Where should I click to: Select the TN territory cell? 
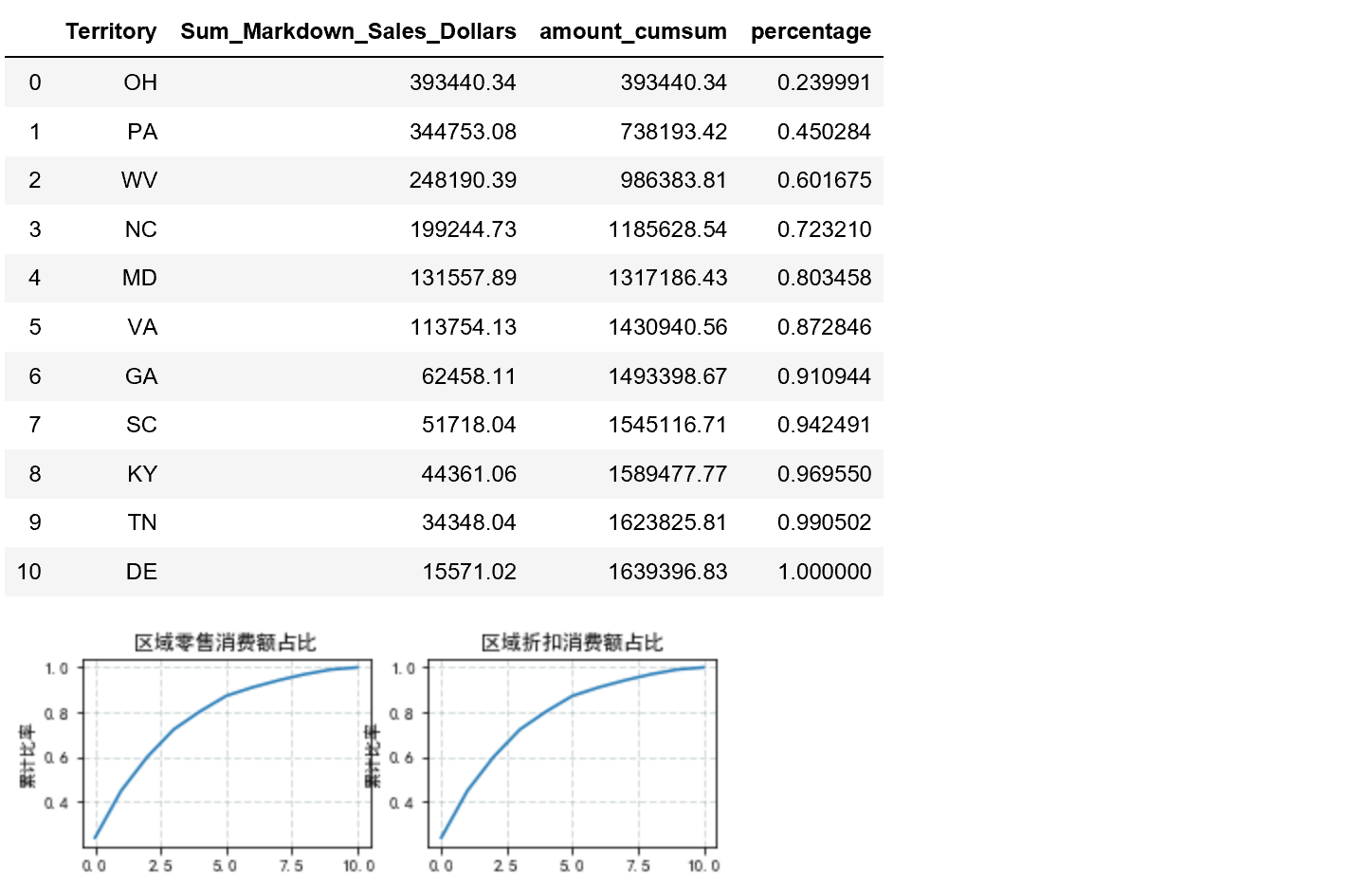tap(142, 522)
